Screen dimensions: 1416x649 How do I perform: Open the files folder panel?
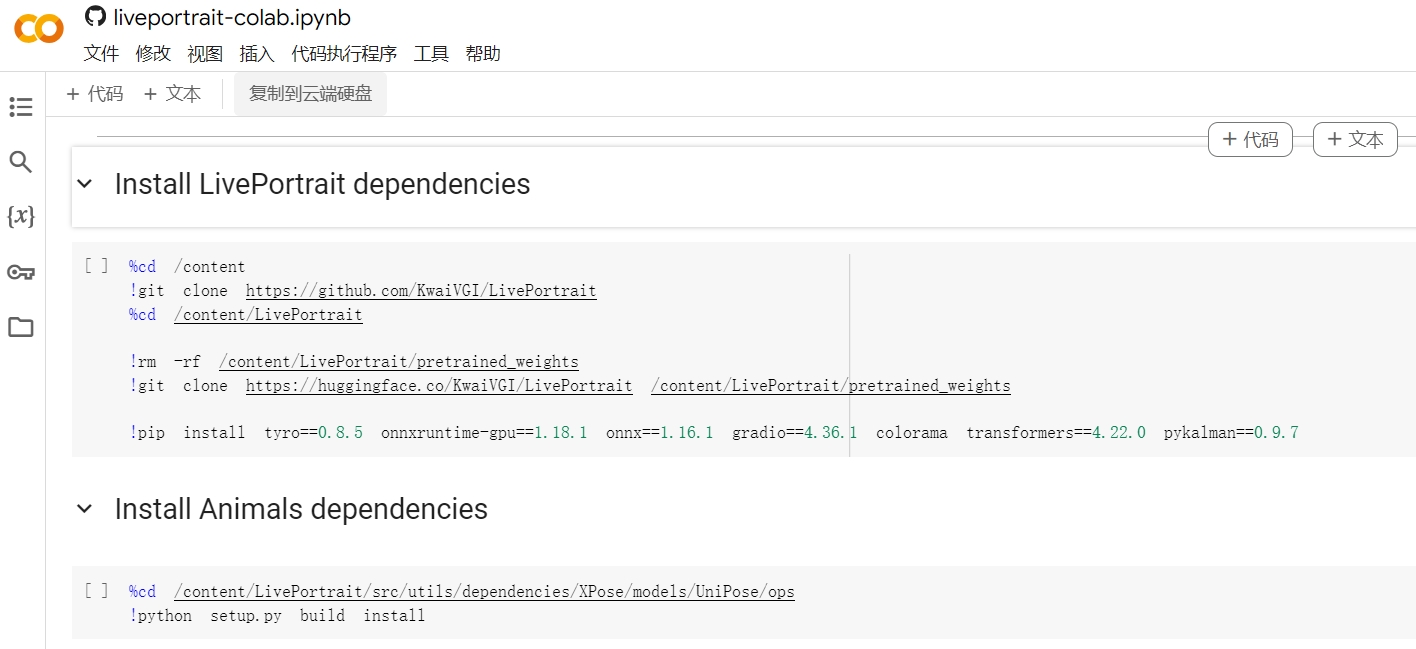click(21, 327)
